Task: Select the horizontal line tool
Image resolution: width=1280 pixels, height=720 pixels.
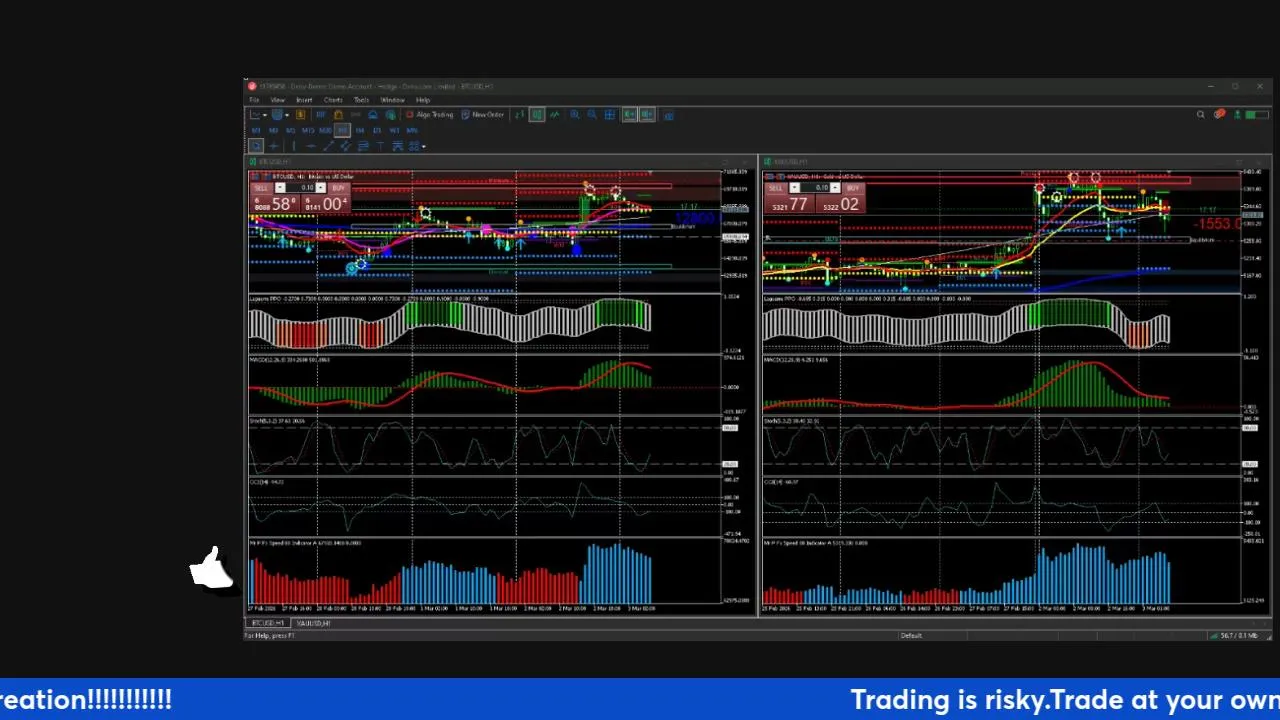Action: 311,146
